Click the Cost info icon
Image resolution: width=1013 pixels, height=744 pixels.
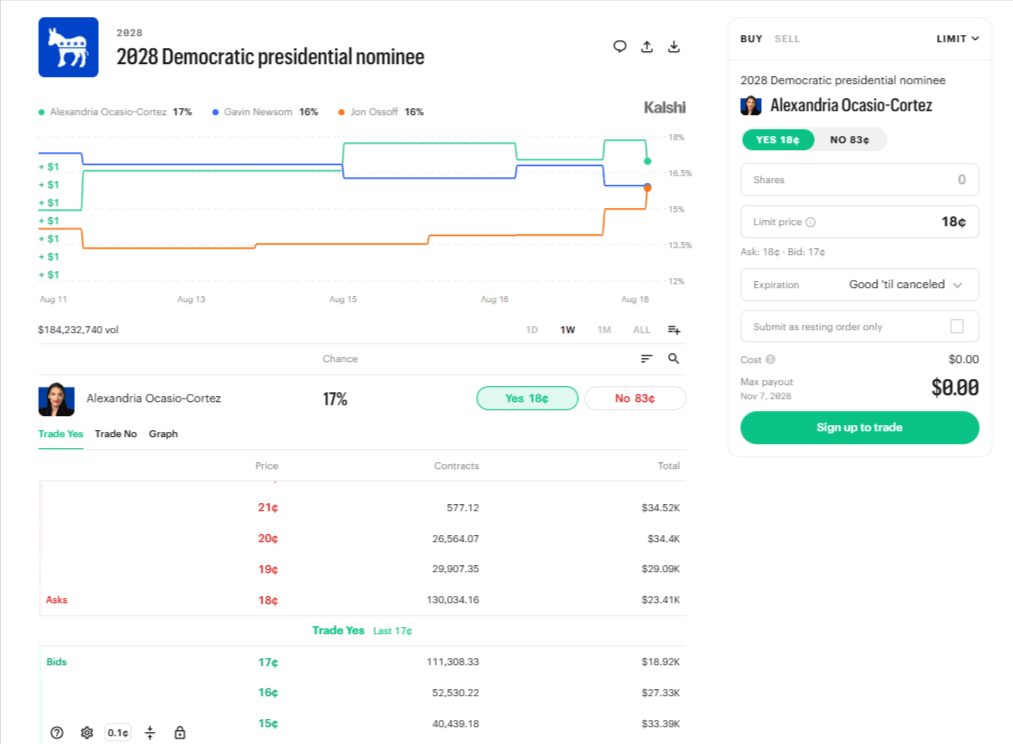(x=771, y=360)
